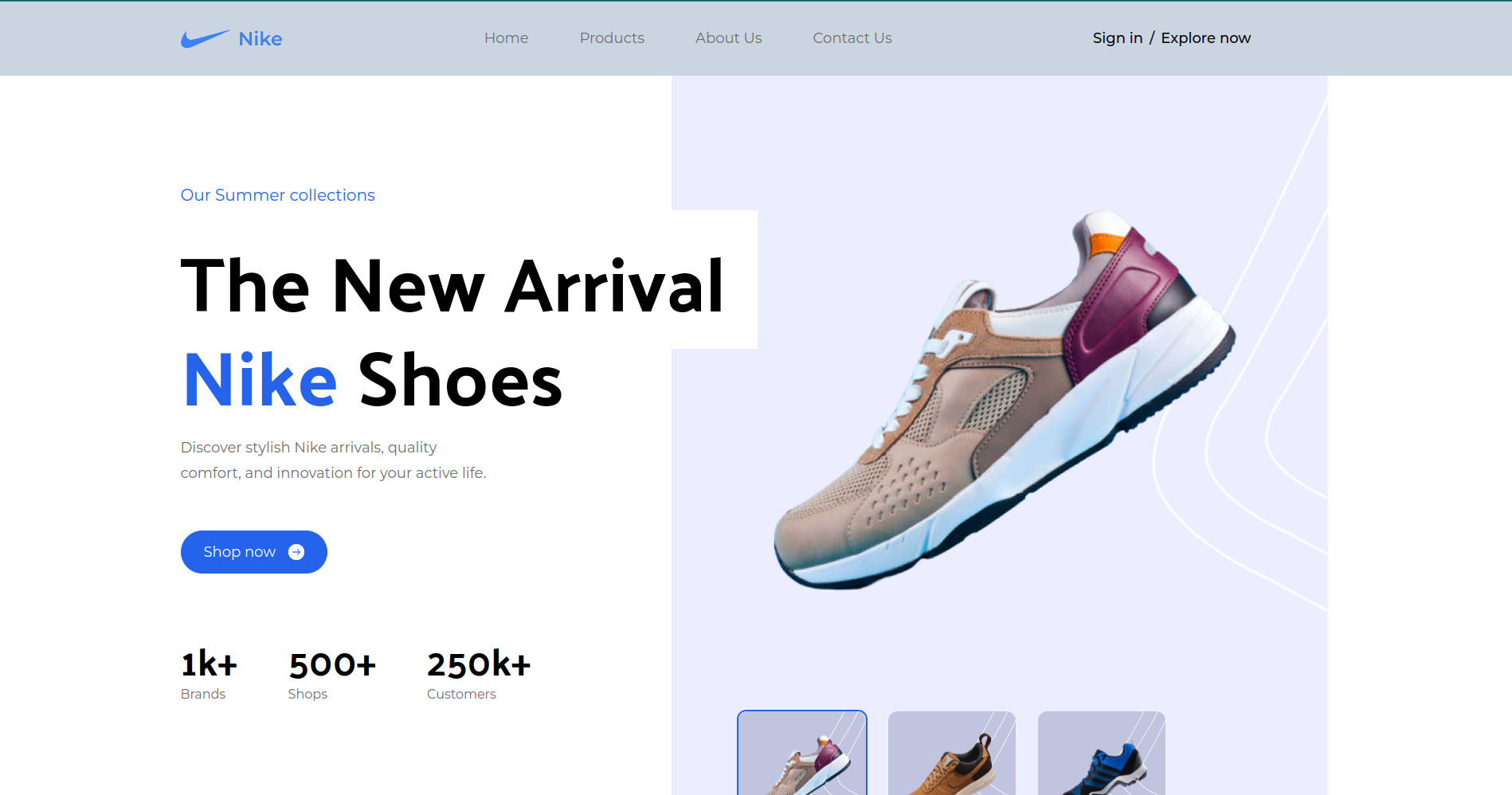The image size is (1512, 795).
Task: Click the arrow icon inside Shop now
Action: pos(296,552)
